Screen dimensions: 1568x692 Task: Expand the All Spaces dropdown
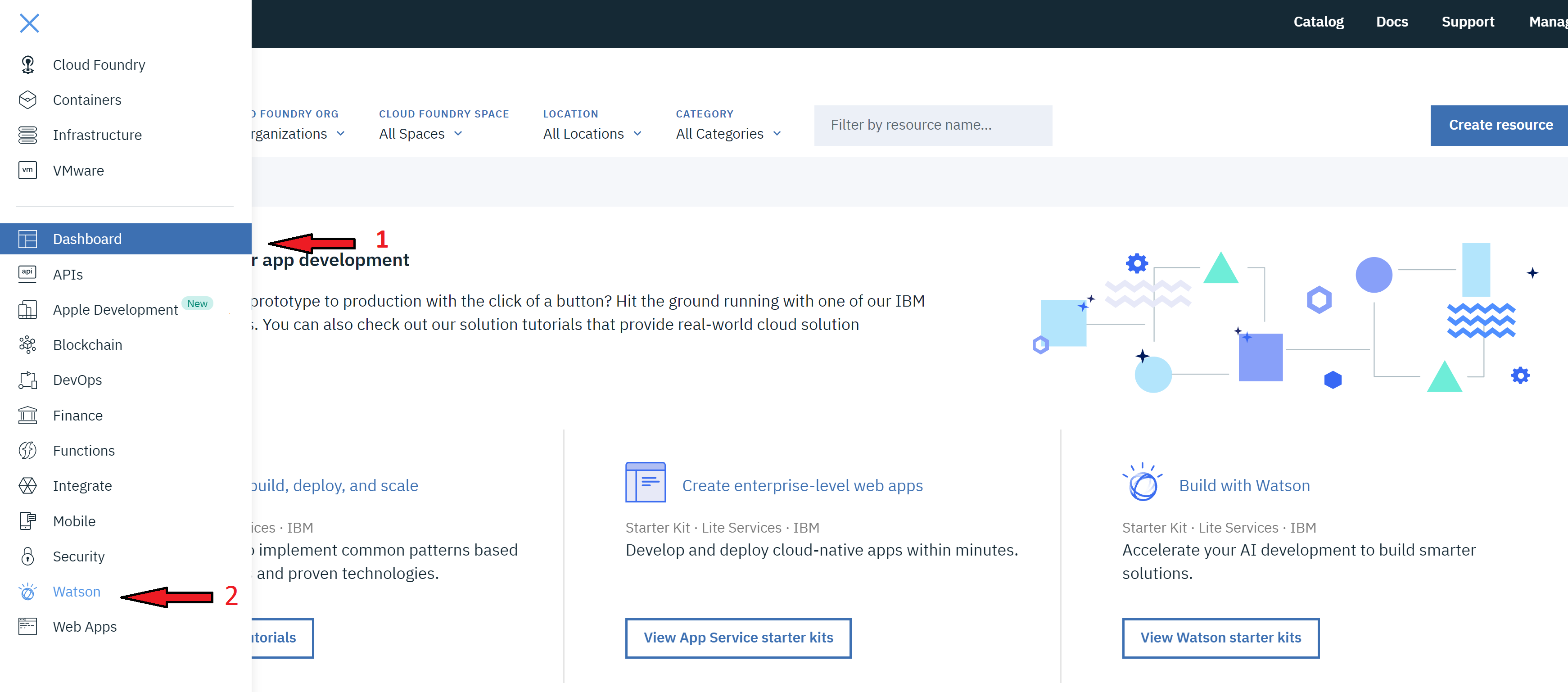pyautogui.click(x=420, y=134)
